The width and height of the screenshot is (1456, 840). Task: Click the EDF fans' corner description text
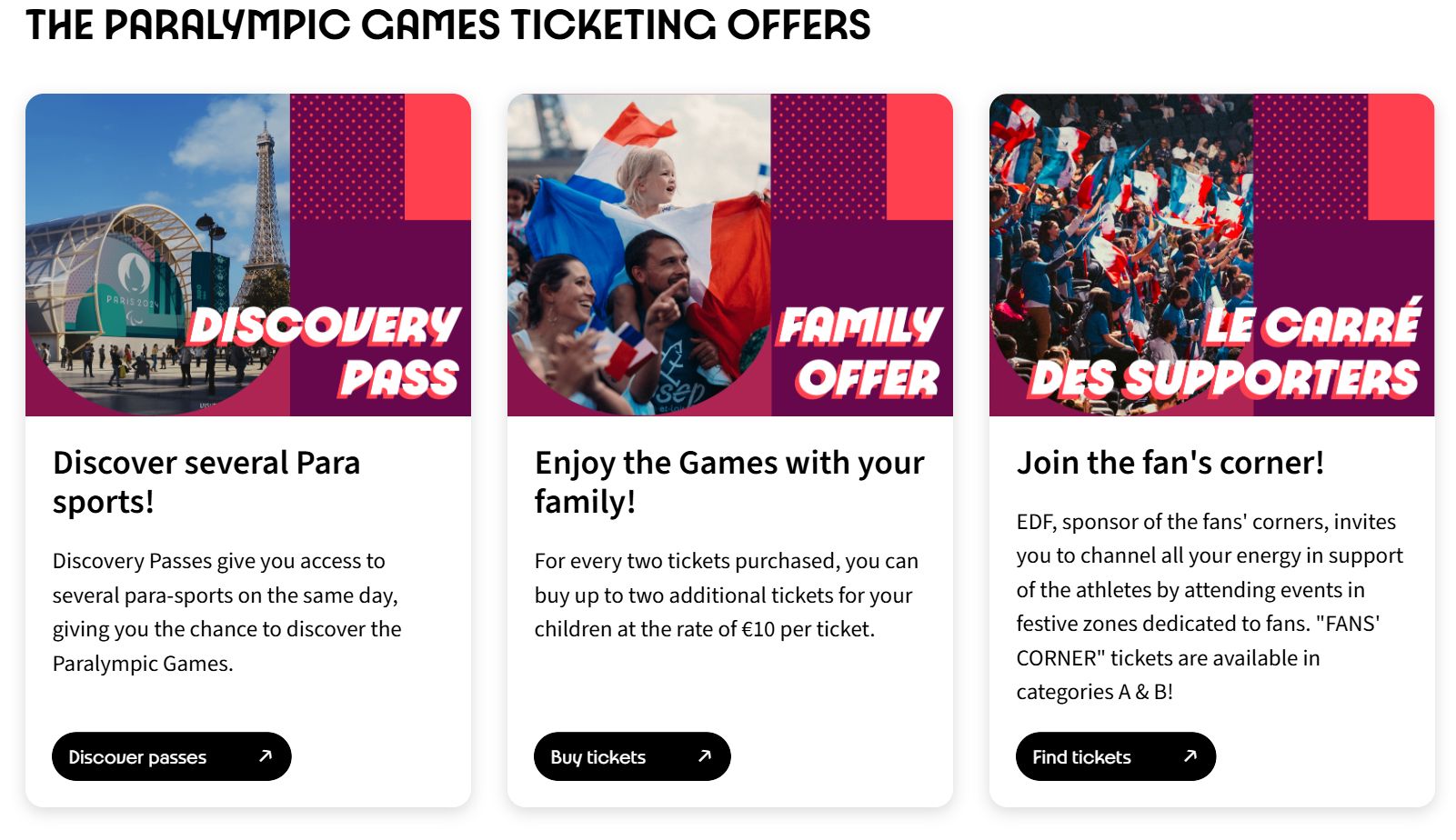(x=1210, y=606)
